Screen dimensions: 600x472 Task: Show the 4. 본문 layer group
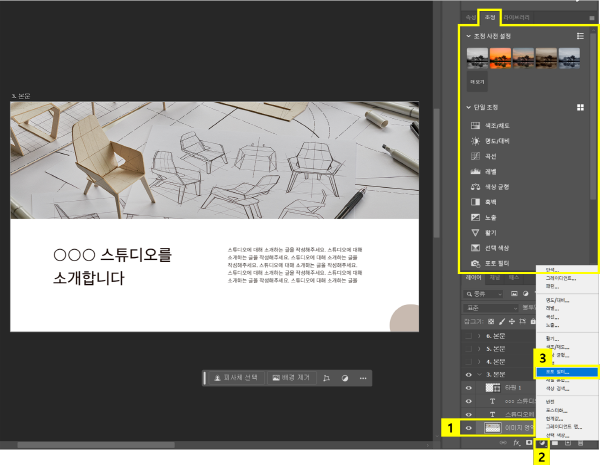[468, 362]
